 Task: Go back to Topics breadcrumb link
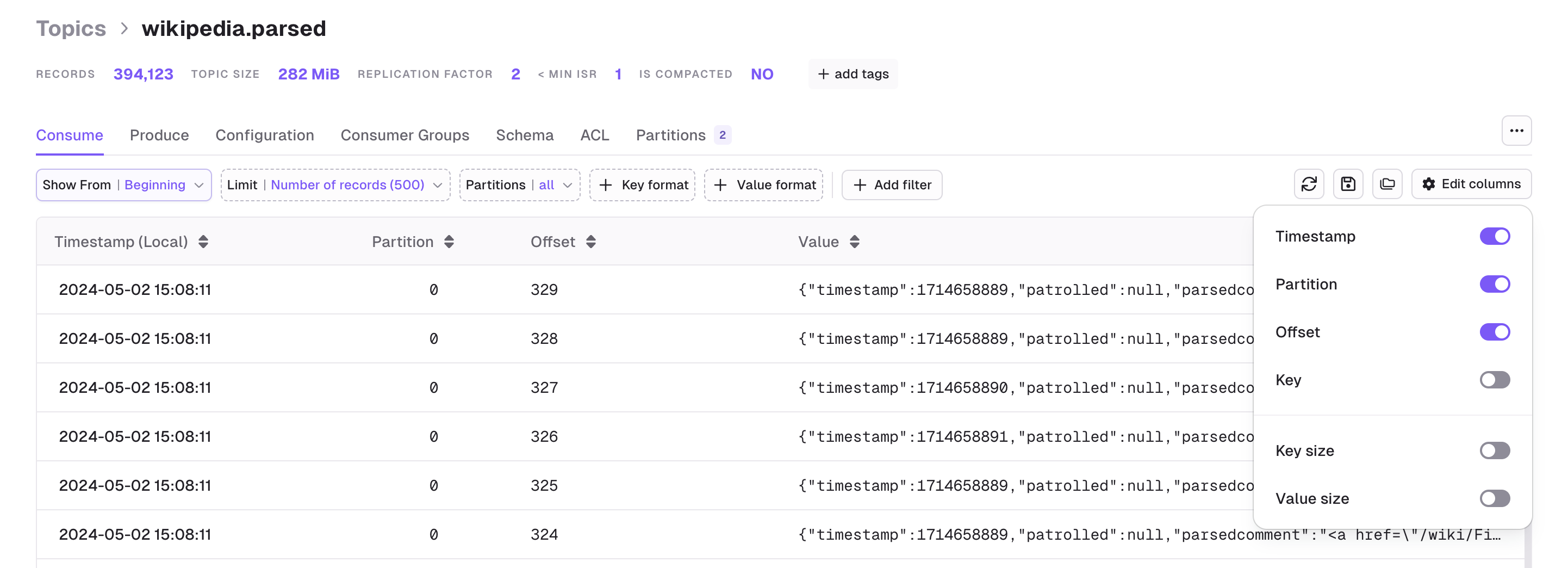(x=71, y=29)
